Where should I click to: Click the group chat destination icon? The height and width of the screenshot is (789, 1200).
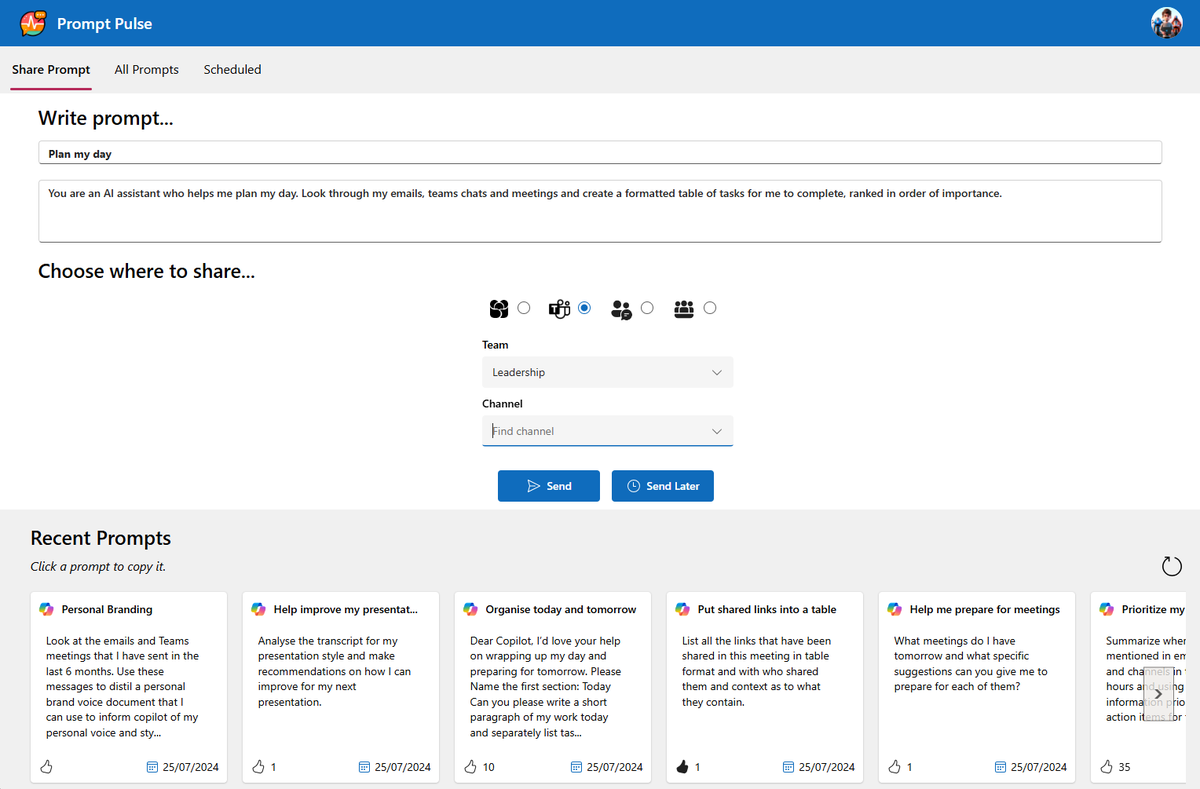[621, 309]
